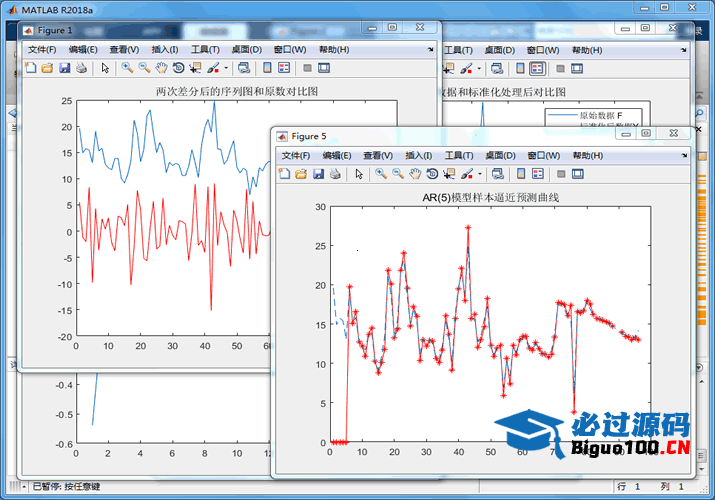Toggle Insert Legend in back figure toolbar
The image size is (715, 500).
[537, 68]
